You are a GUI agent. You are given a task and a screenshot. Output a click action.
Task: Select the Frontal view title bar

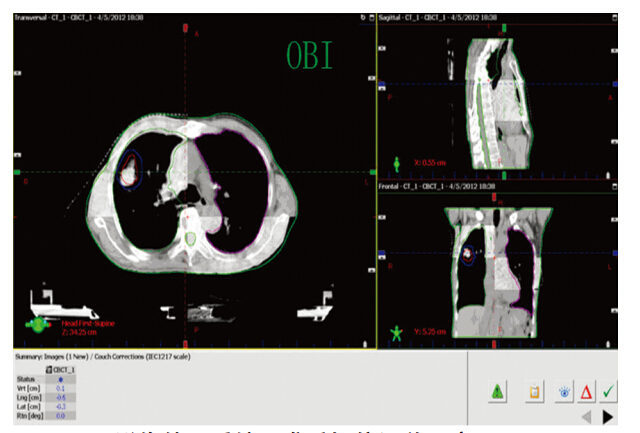click(x=450, y=184)
